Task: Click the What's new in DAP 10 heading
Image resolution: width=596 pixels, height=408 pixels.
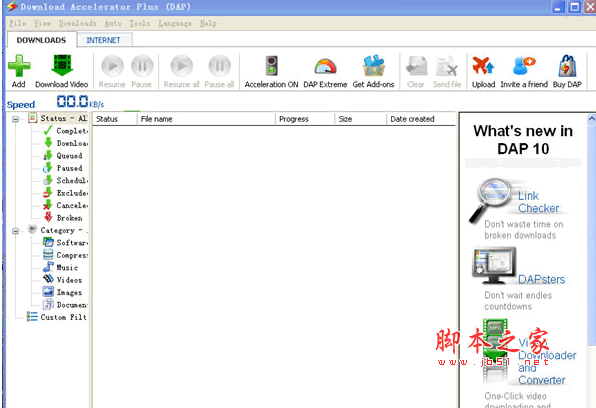Action: click(x=523, y=140)
